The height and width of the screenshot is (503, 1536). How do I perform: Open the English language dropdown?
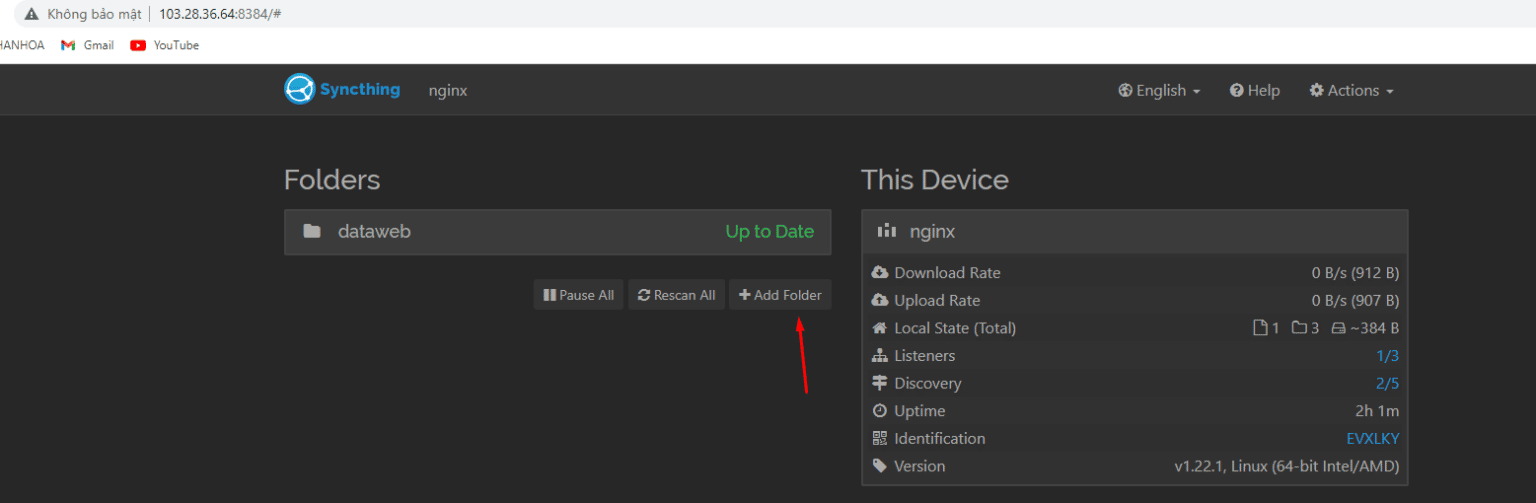[1159, 90]
